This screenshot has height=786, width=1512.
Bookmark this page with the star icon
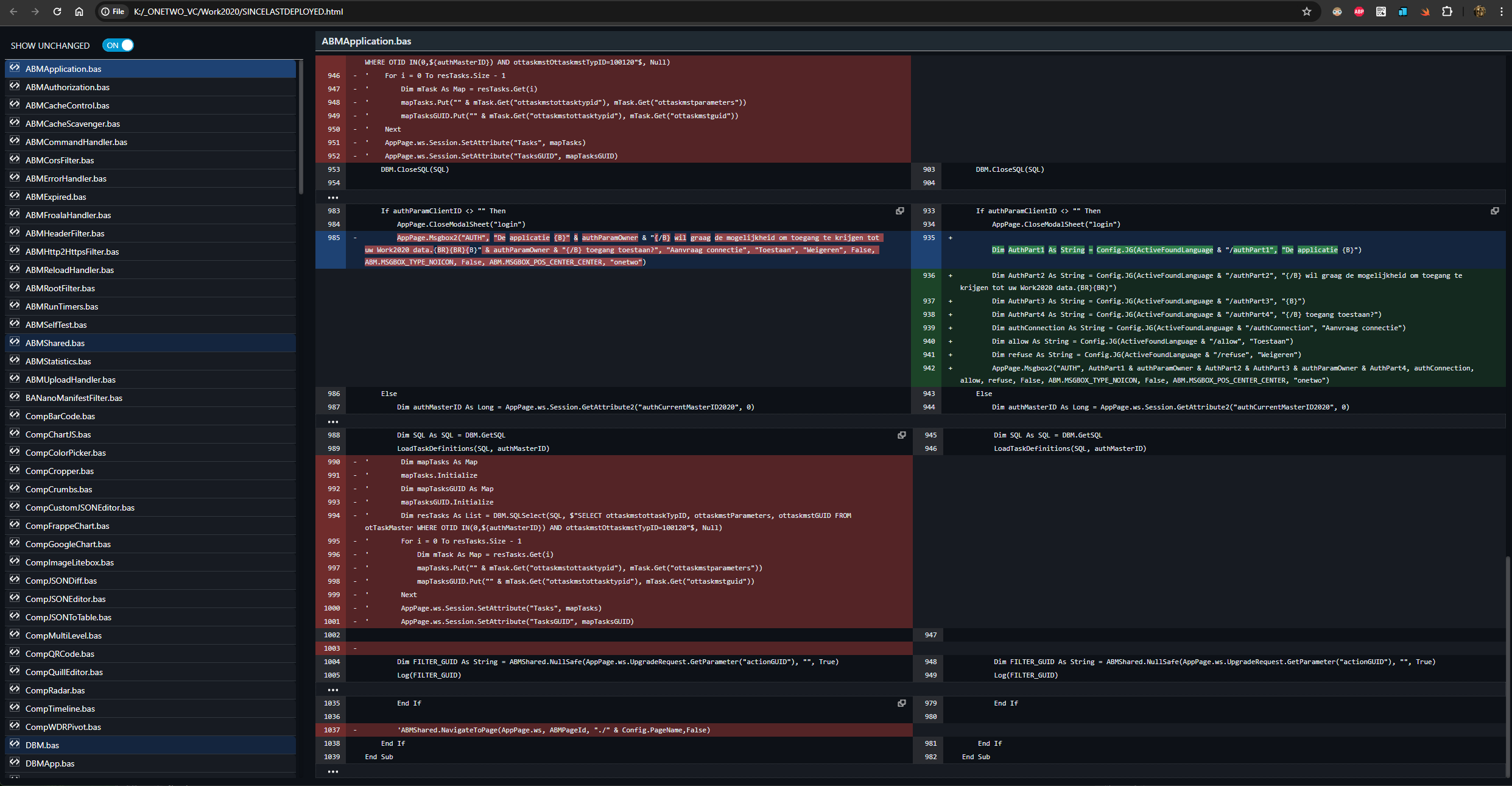pos(1306,12)
